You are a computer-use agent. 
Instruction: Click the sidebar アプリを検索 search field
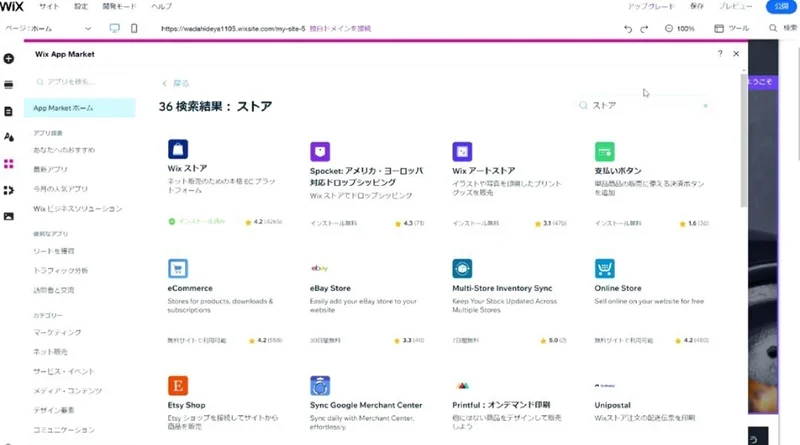point(82,82)
